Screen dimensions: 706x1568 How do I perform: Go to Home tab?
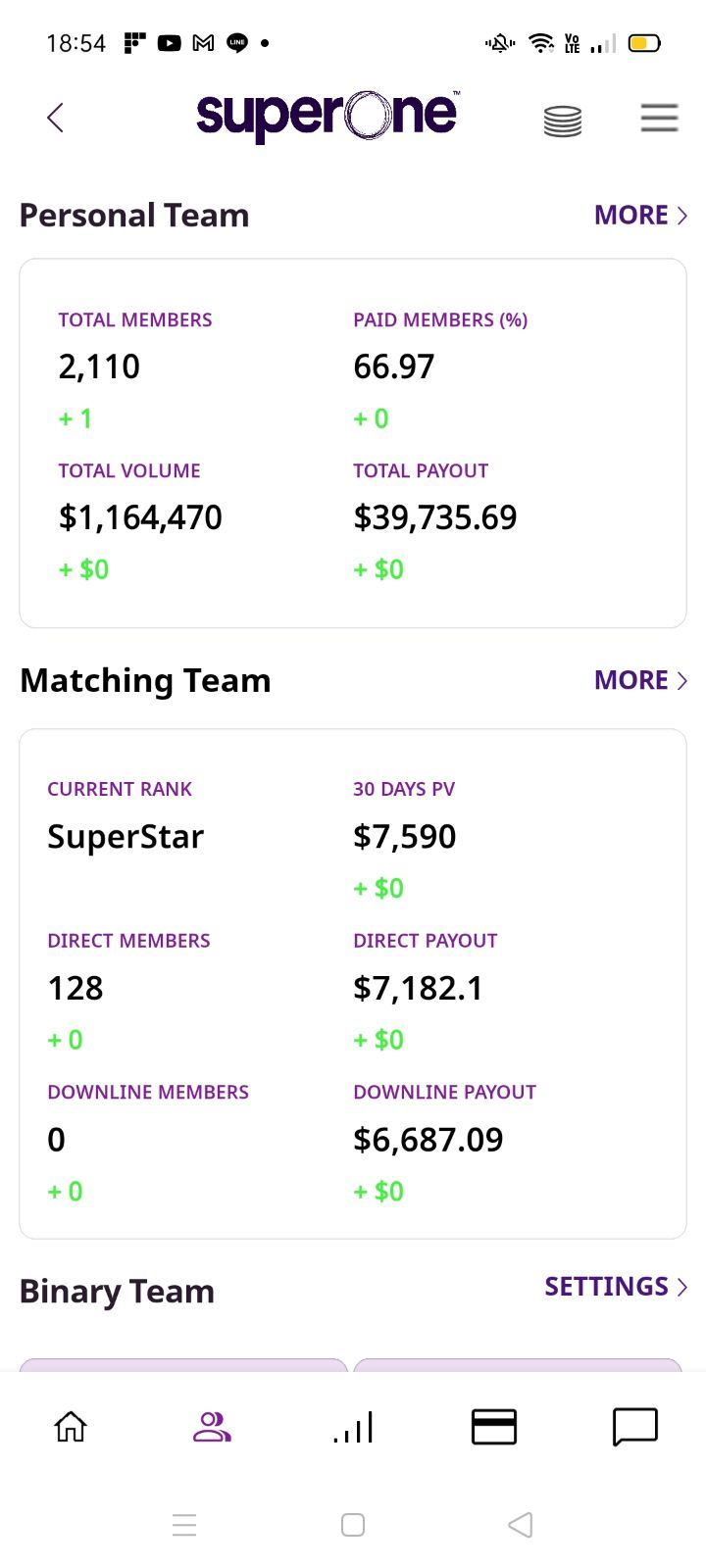click(x=71, y=1427)
